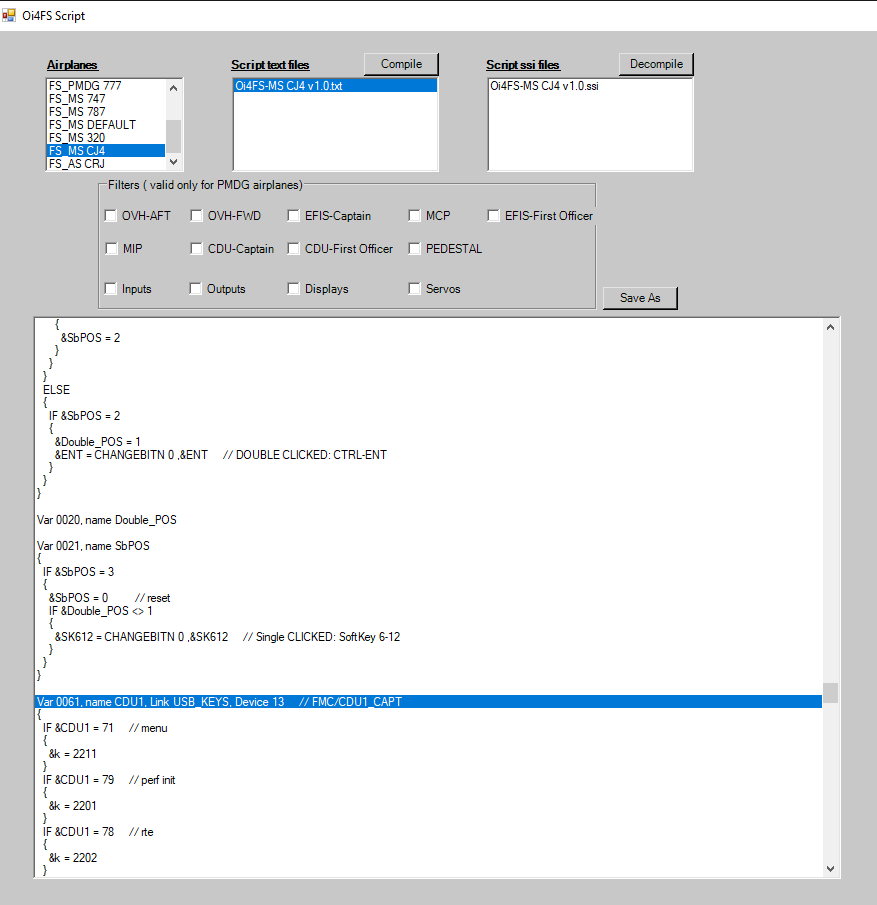877x905 pixels.
Task: Click the Oi4FS Script title bar icon
Action: [x=9, y=15]
